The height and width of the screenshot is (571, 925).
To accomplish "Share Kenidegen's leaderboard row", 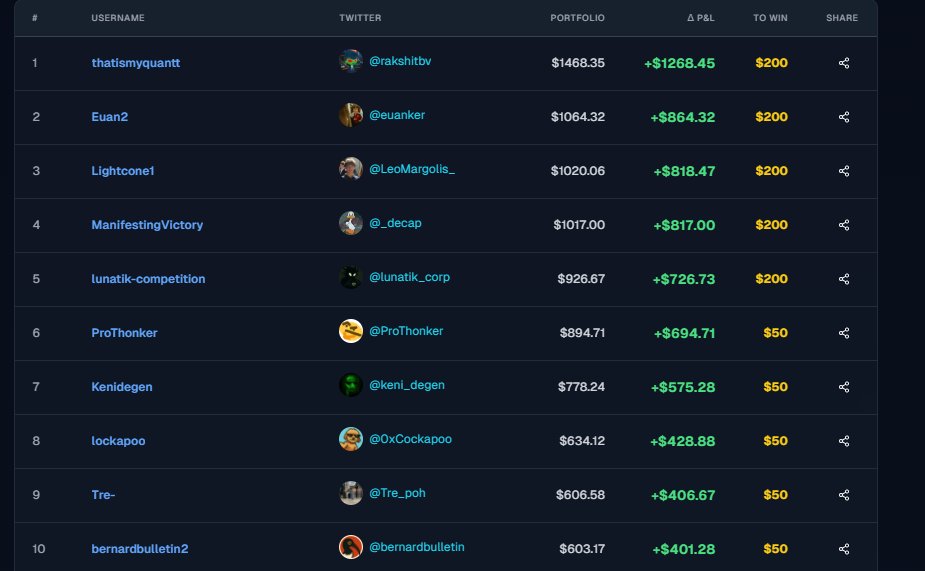I will [844, 387].
